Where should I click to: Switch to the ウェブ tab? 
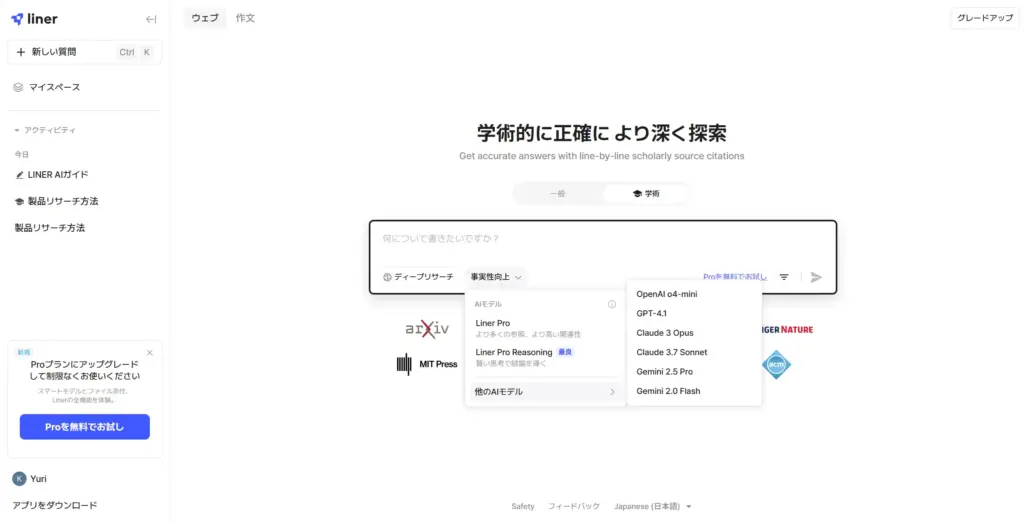205,18
